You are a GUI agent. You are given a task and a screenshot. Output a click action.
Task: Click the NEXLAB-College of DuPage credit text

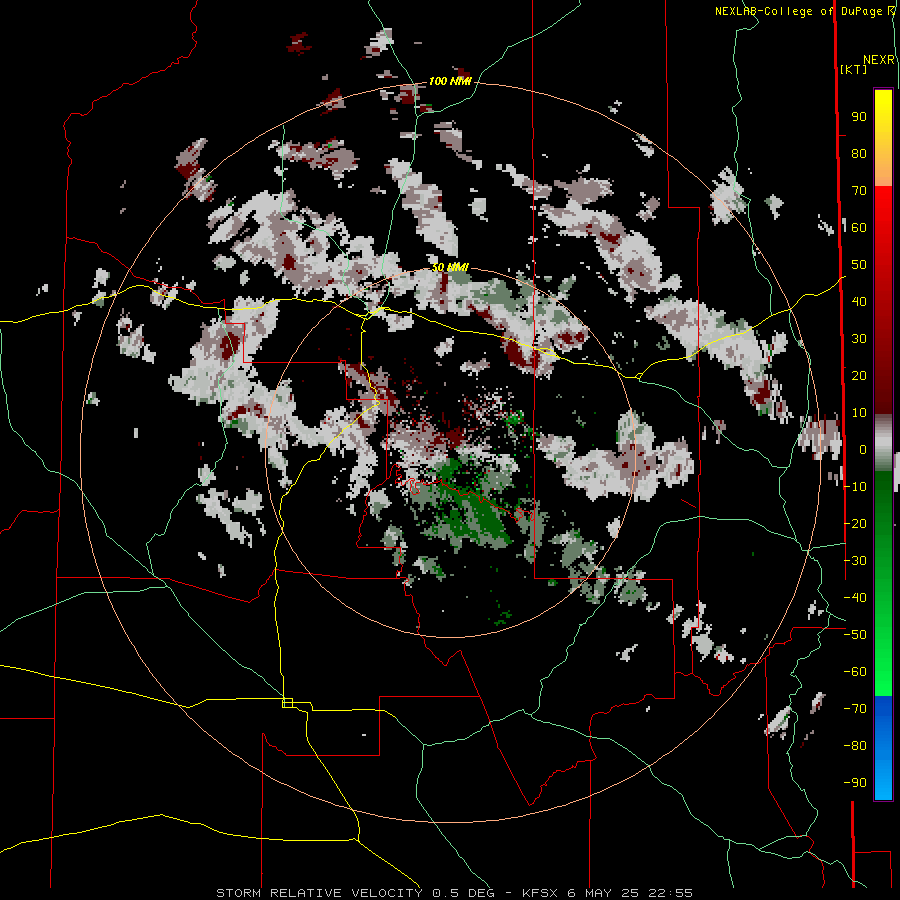(798, 11)
